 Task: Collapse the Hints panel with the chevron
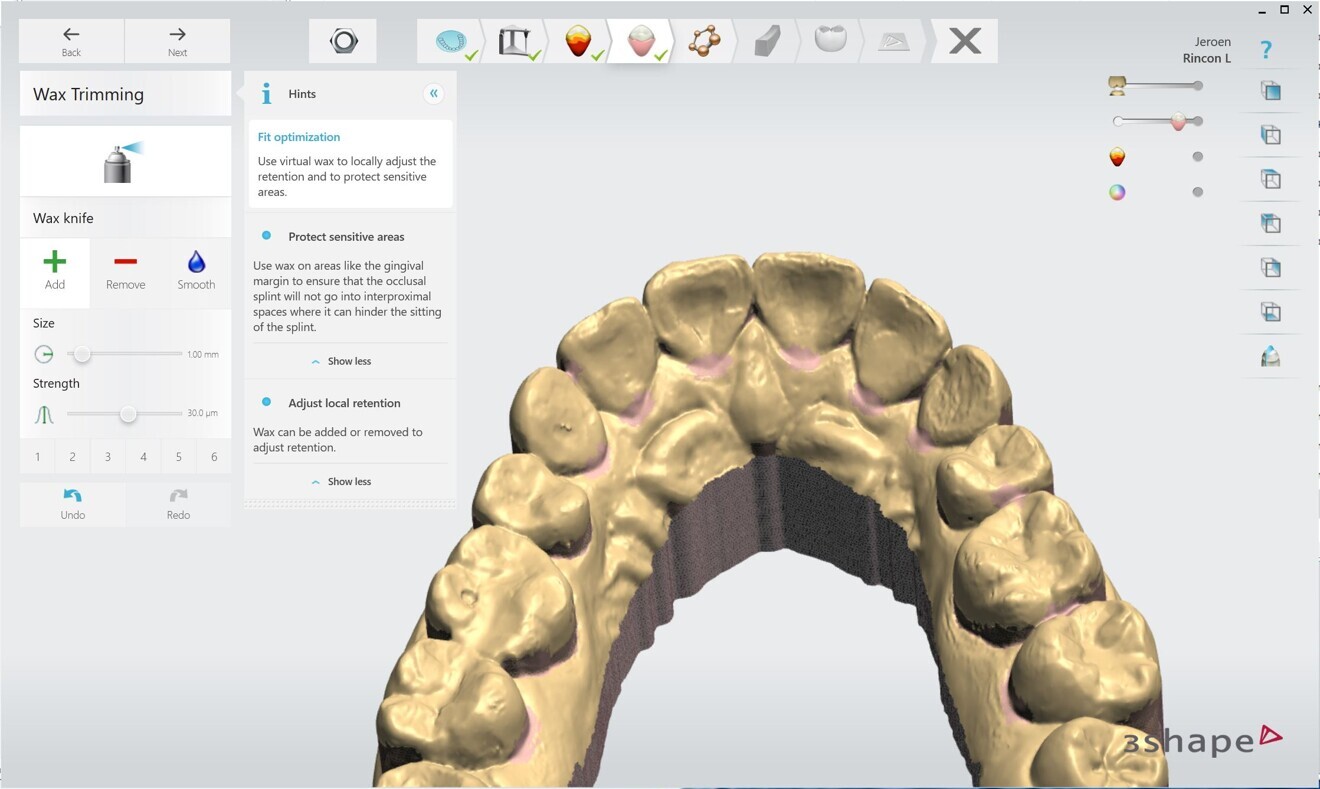click(433, 93)
